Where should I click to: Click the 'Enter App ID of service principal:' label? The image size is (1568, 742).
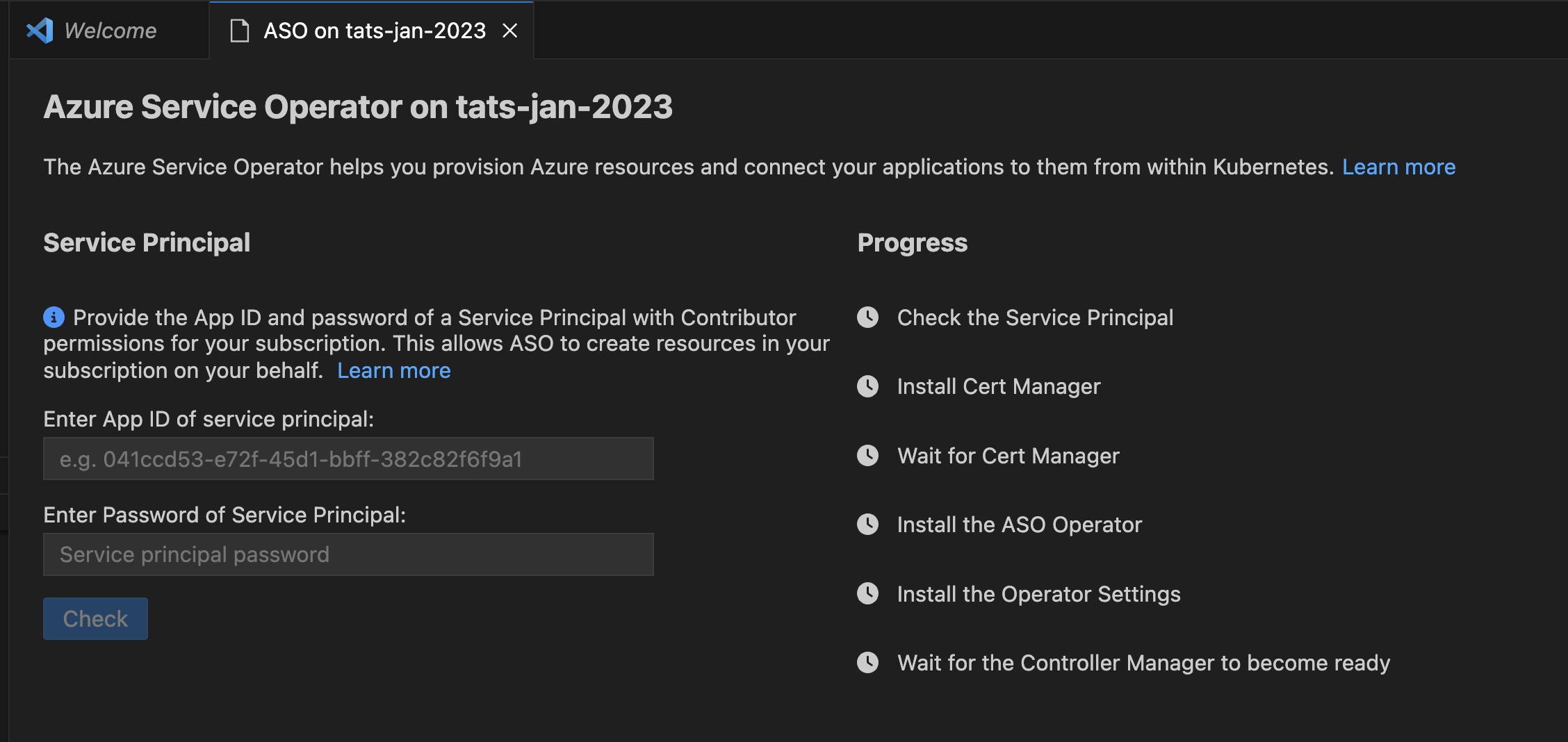click(209, 419)
